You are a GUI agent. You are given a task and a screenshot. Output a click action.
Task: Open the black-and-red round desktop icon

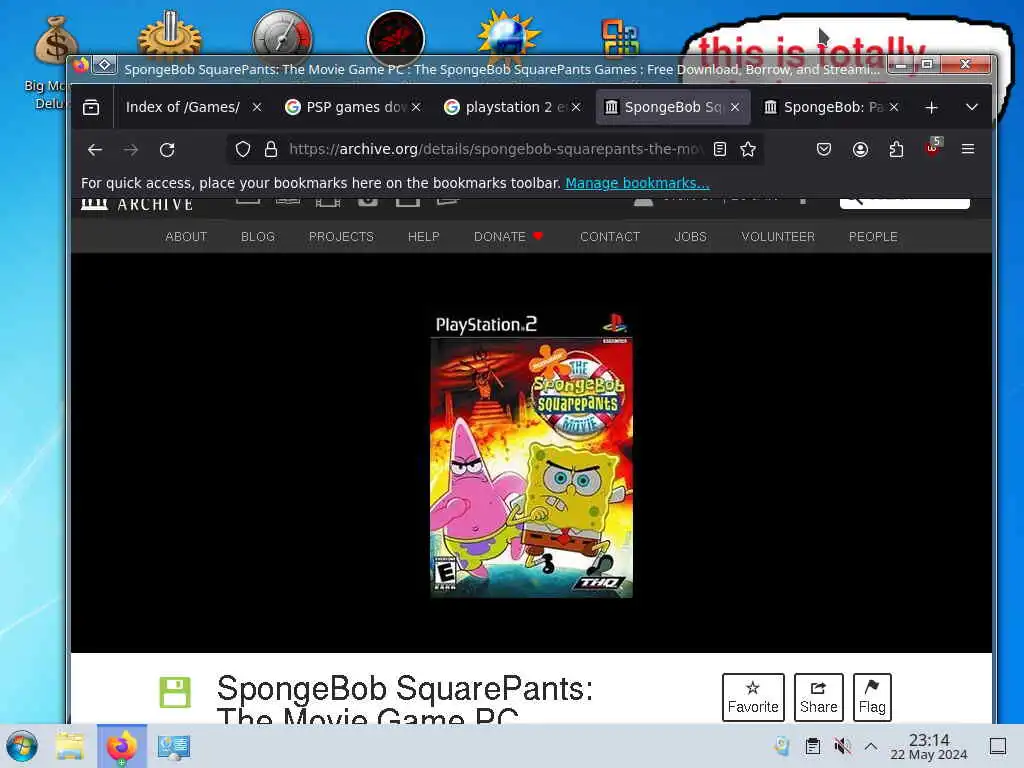pos(396,36)
